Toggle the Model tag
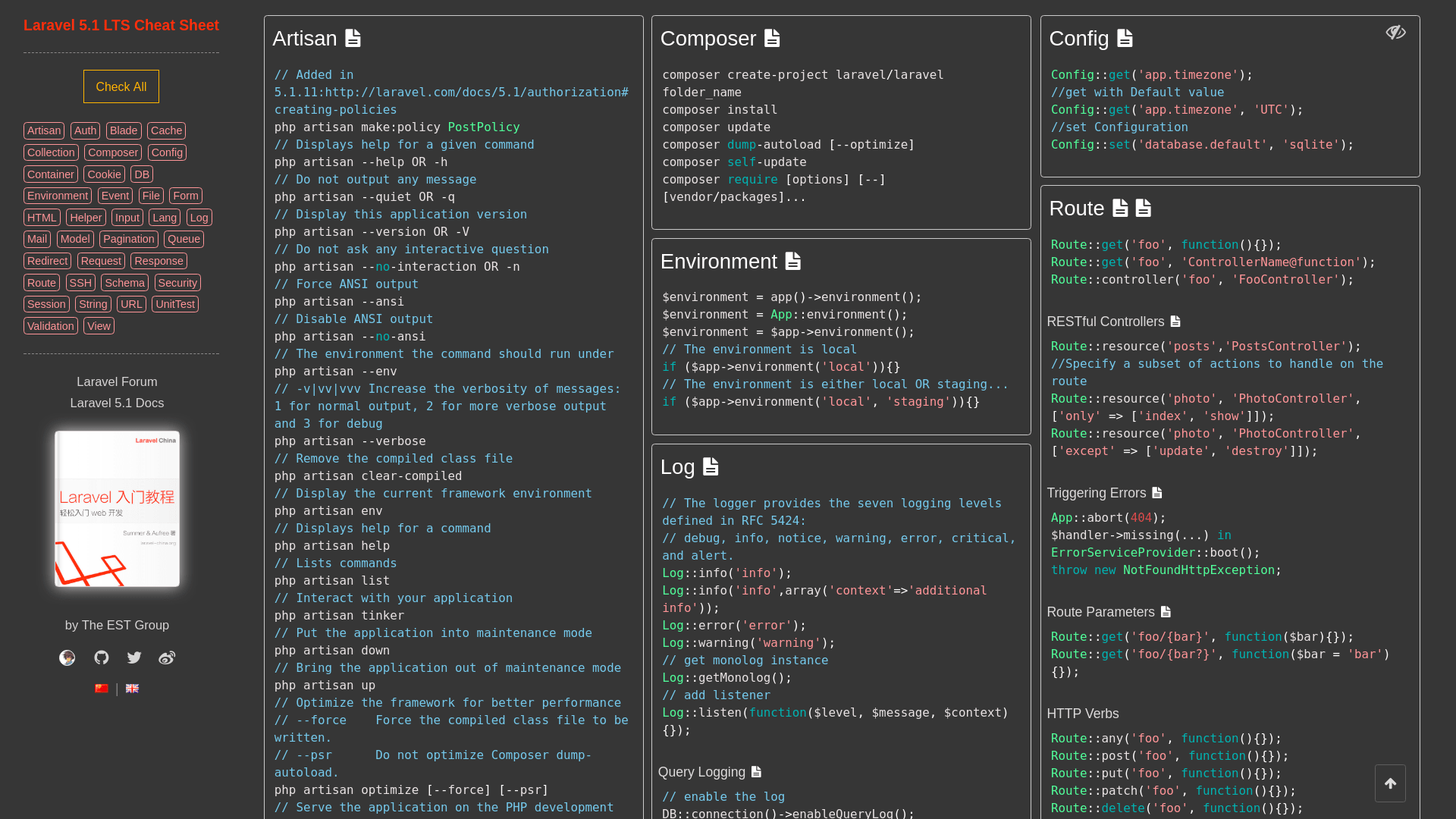The image size is (1456, 819). 75,239
